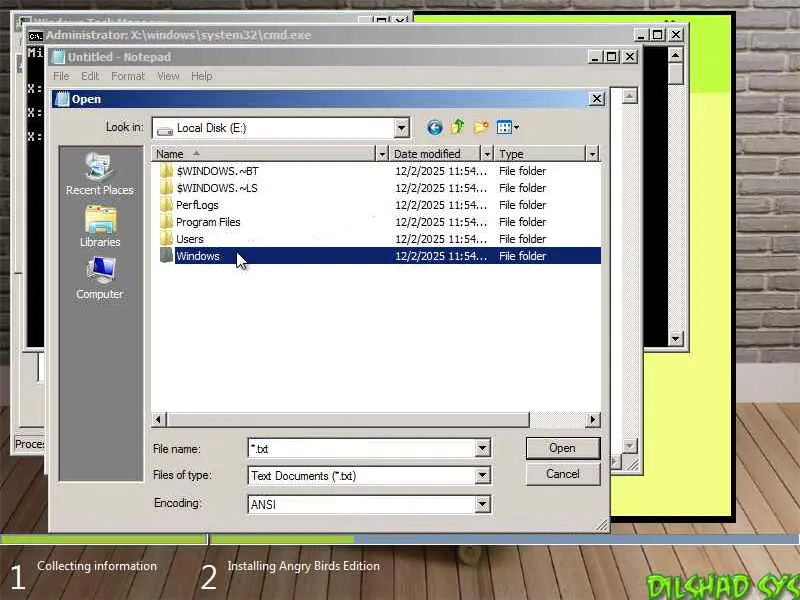Select the PerfLogs folder icon

(166, 205)
